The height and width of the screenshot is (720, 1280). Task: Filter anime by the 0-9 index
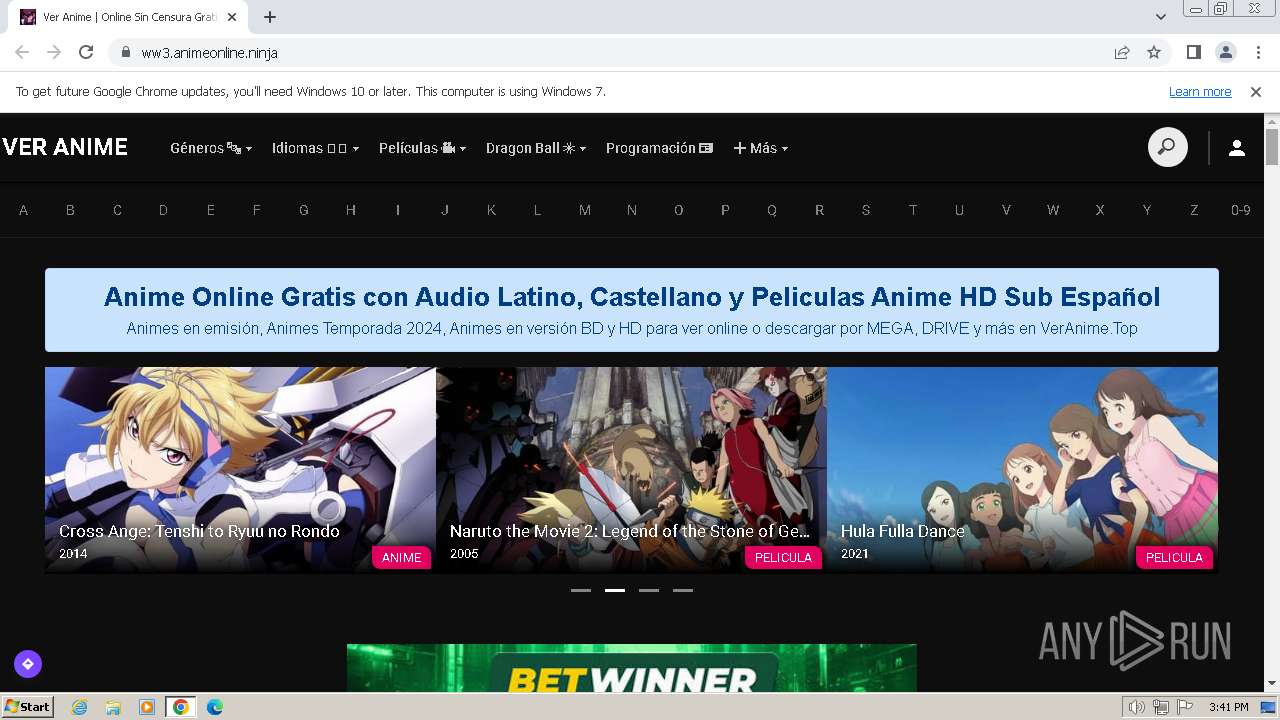tap(1241, 210)
